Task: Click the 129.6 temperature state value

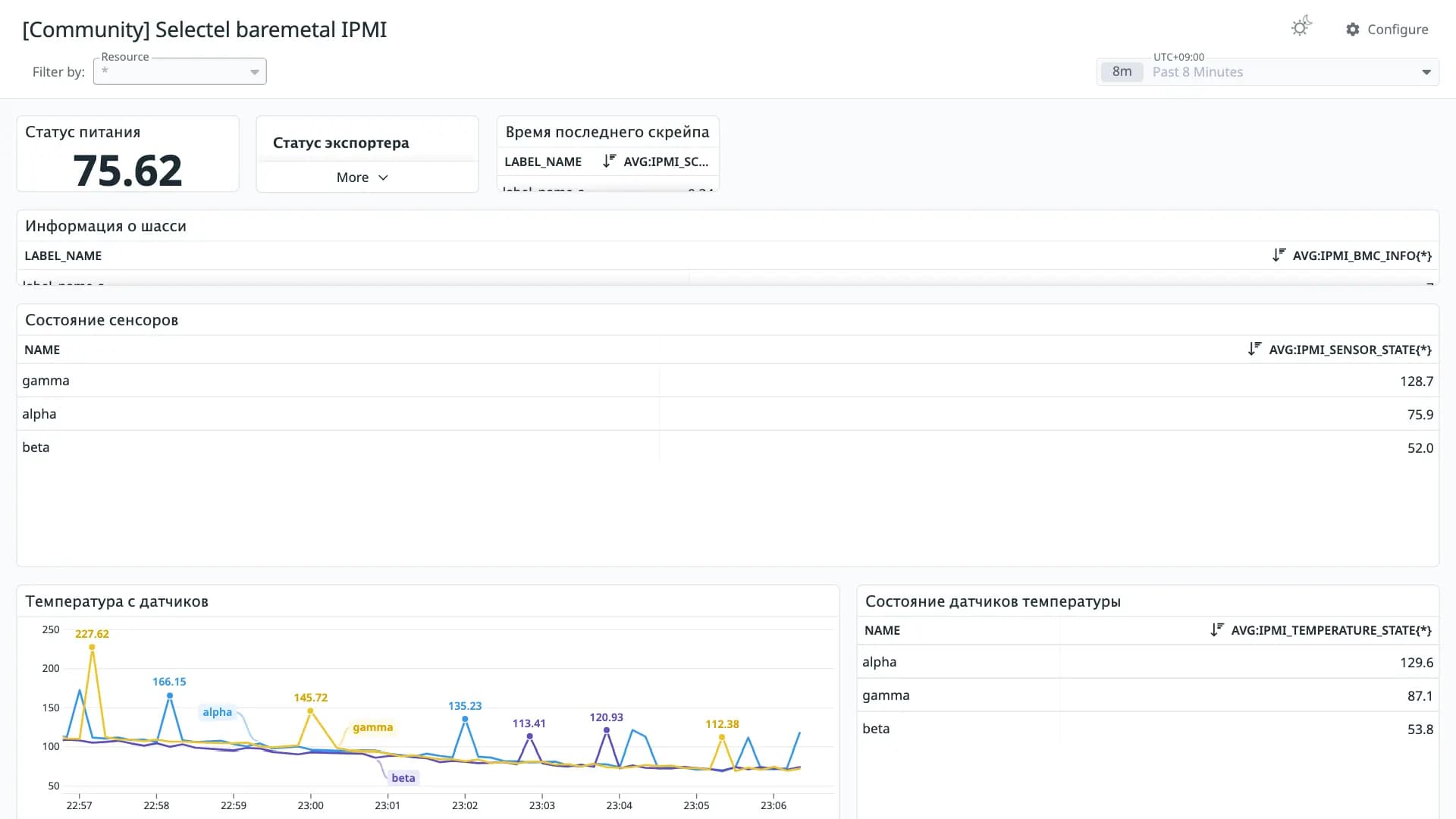Action: click(x=1416, y=662)
